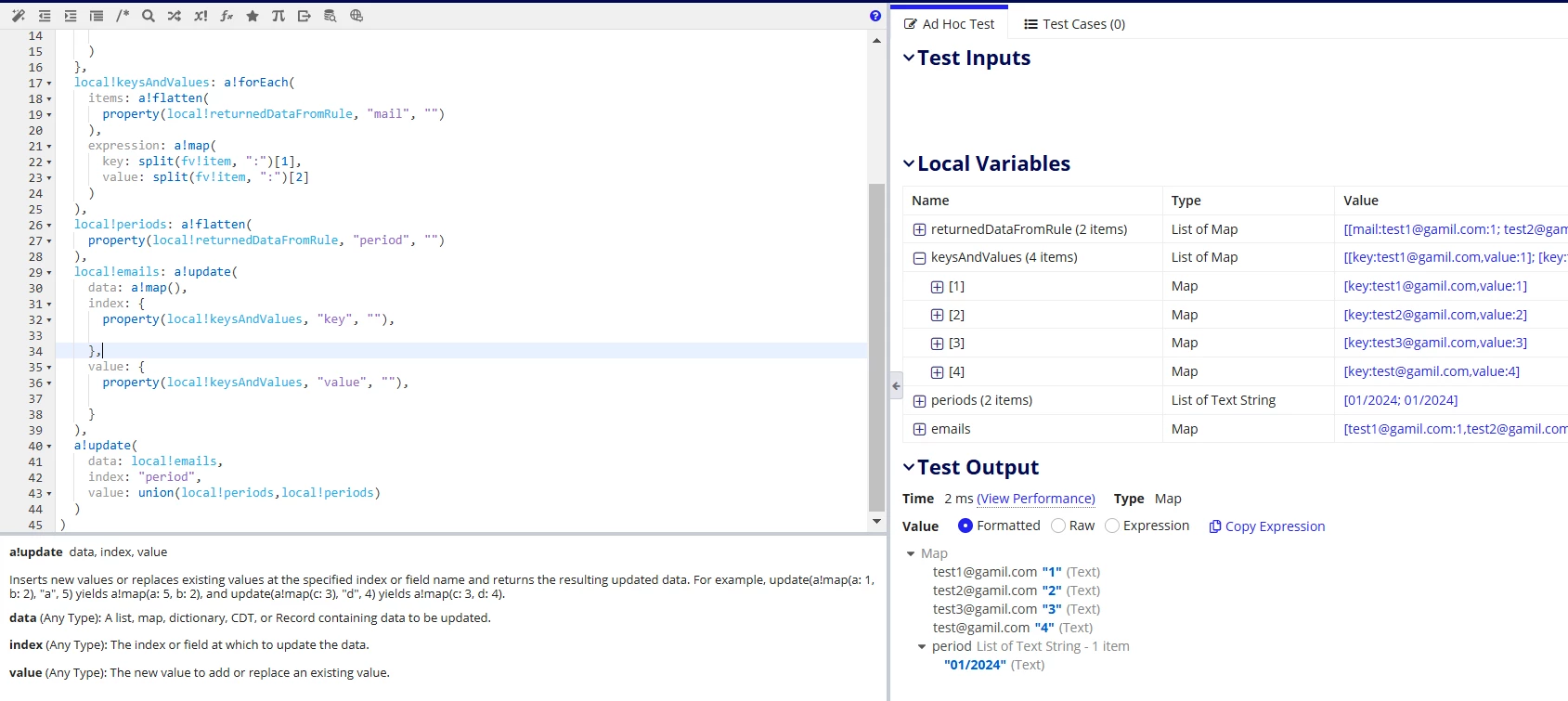Select the Expression value option

(1112, 526)
